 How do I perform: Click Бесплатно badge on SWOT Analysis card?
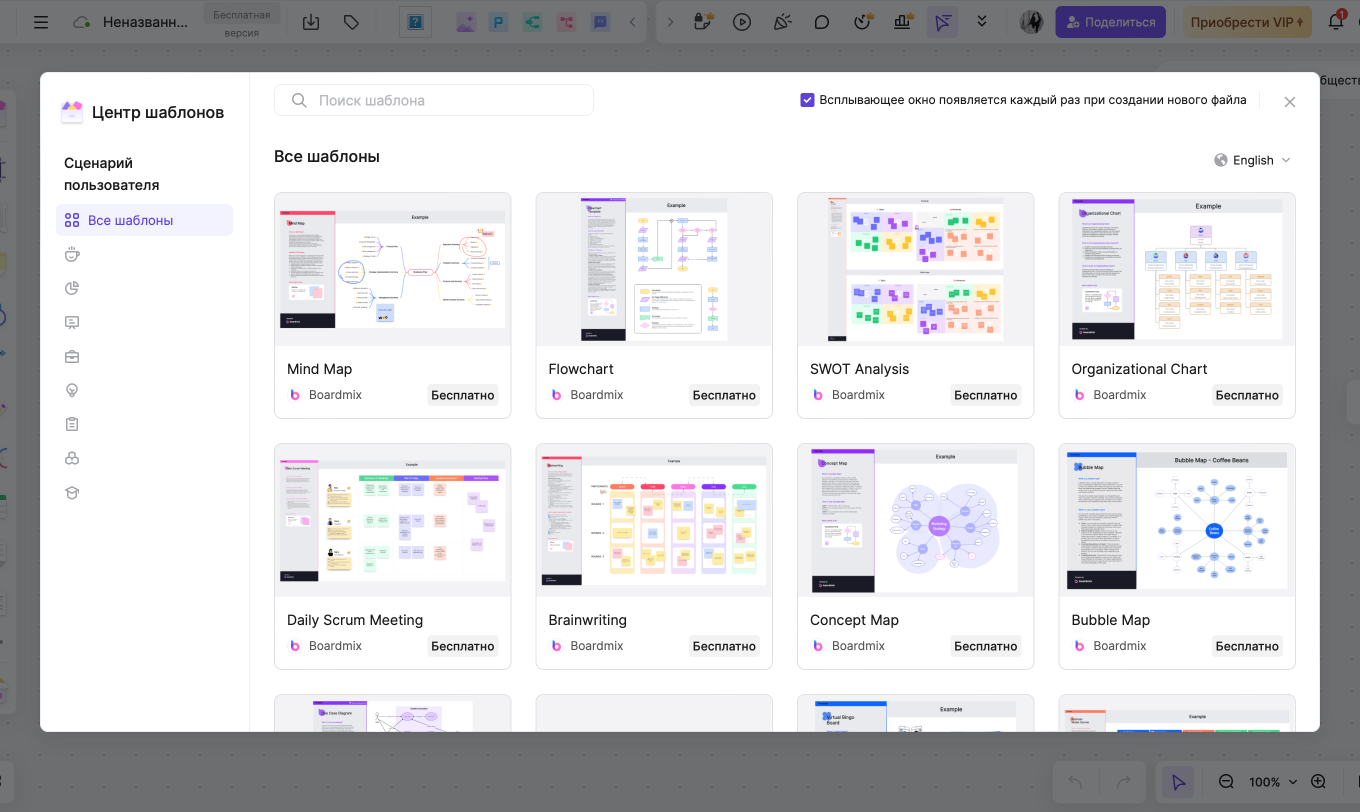point(986,395)
